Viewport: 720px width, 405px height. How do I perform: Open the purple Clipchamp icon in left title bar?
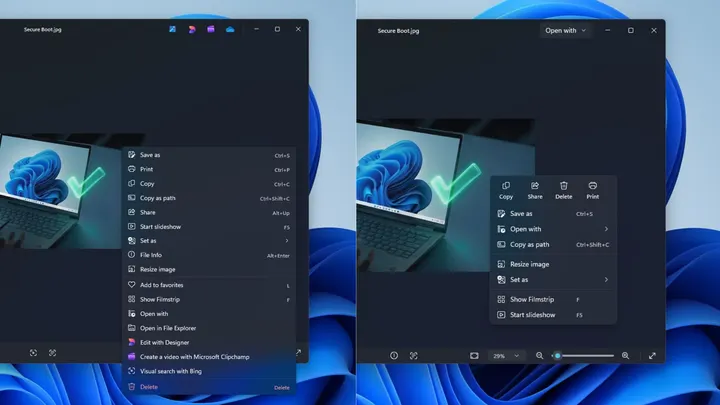click(x=211, y=29)
